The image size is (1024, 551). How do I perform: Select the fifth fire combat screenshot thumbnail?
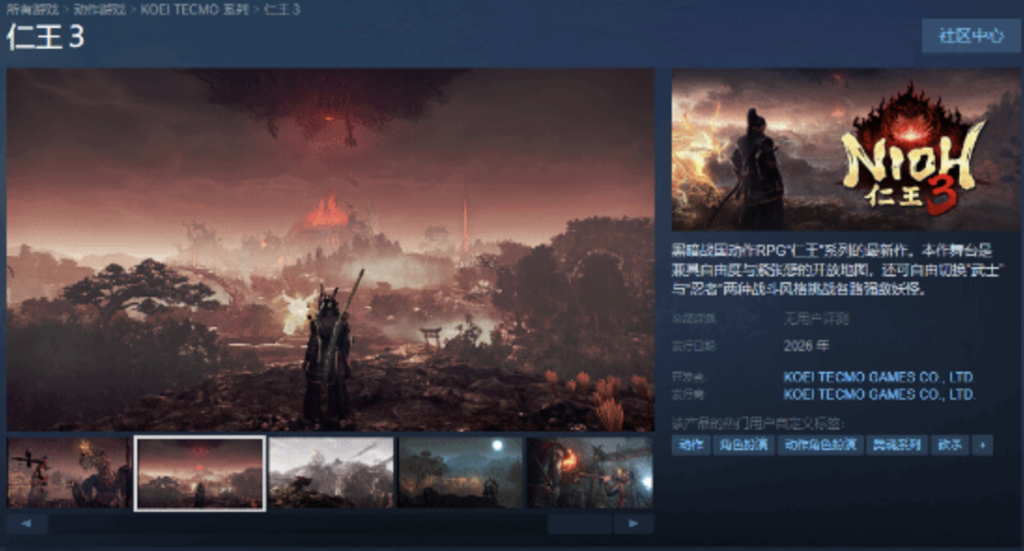(x=590, y=473)
